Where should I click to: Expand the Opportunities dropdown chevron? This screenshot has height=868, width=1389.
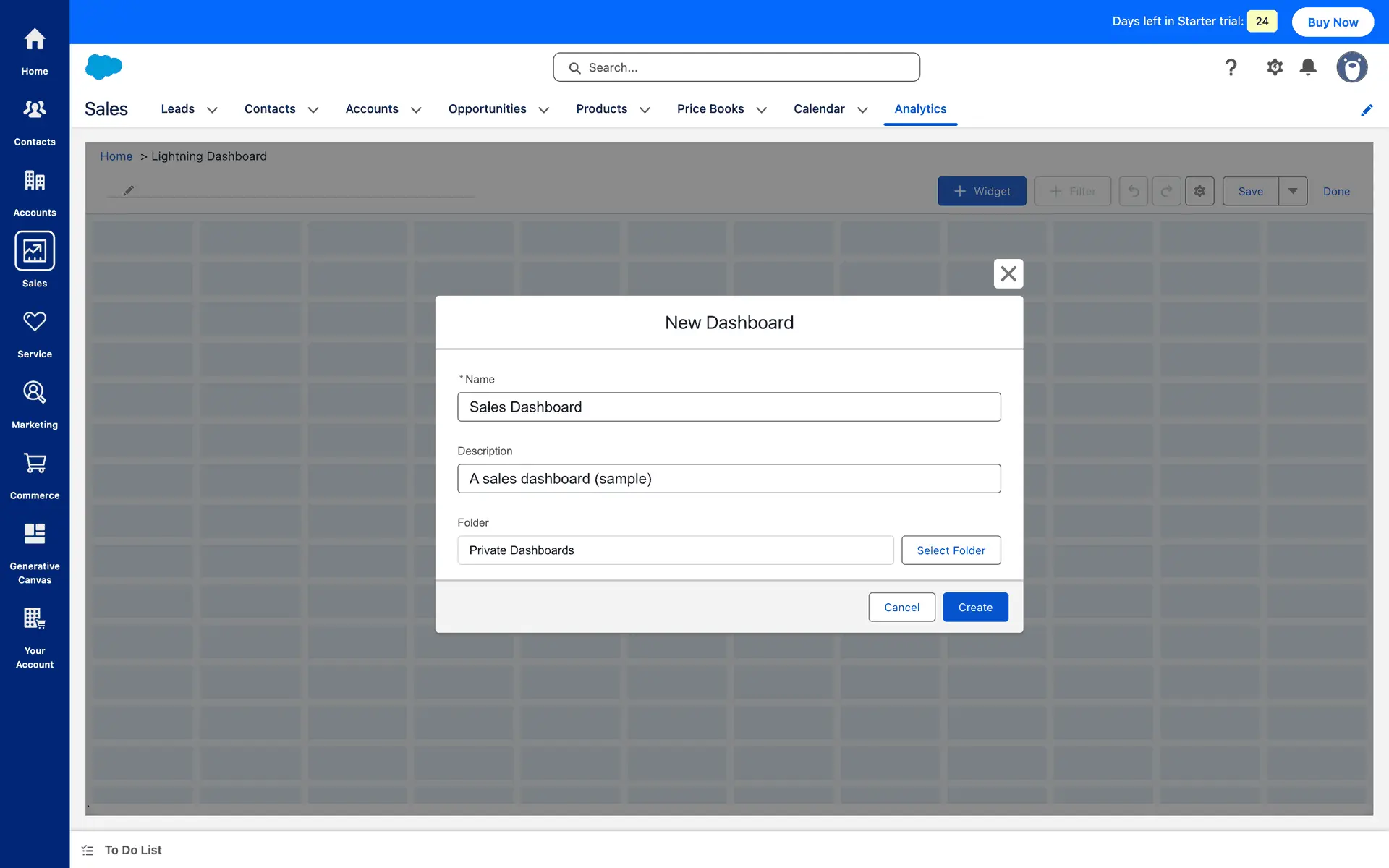[544, 110]
